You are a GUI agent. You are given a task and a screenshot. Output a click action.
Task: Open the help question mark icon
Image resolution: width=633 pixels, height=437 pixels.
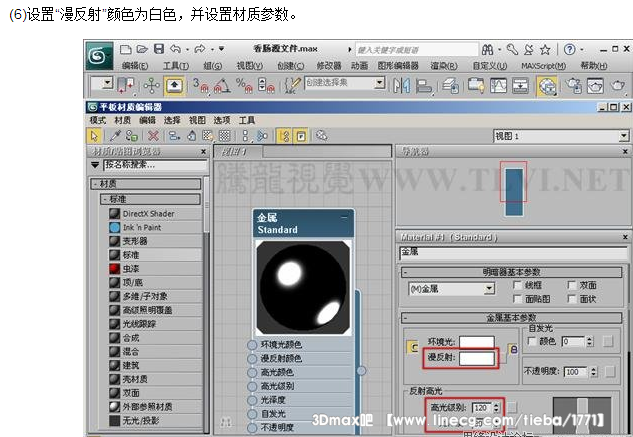coord(570,50)
